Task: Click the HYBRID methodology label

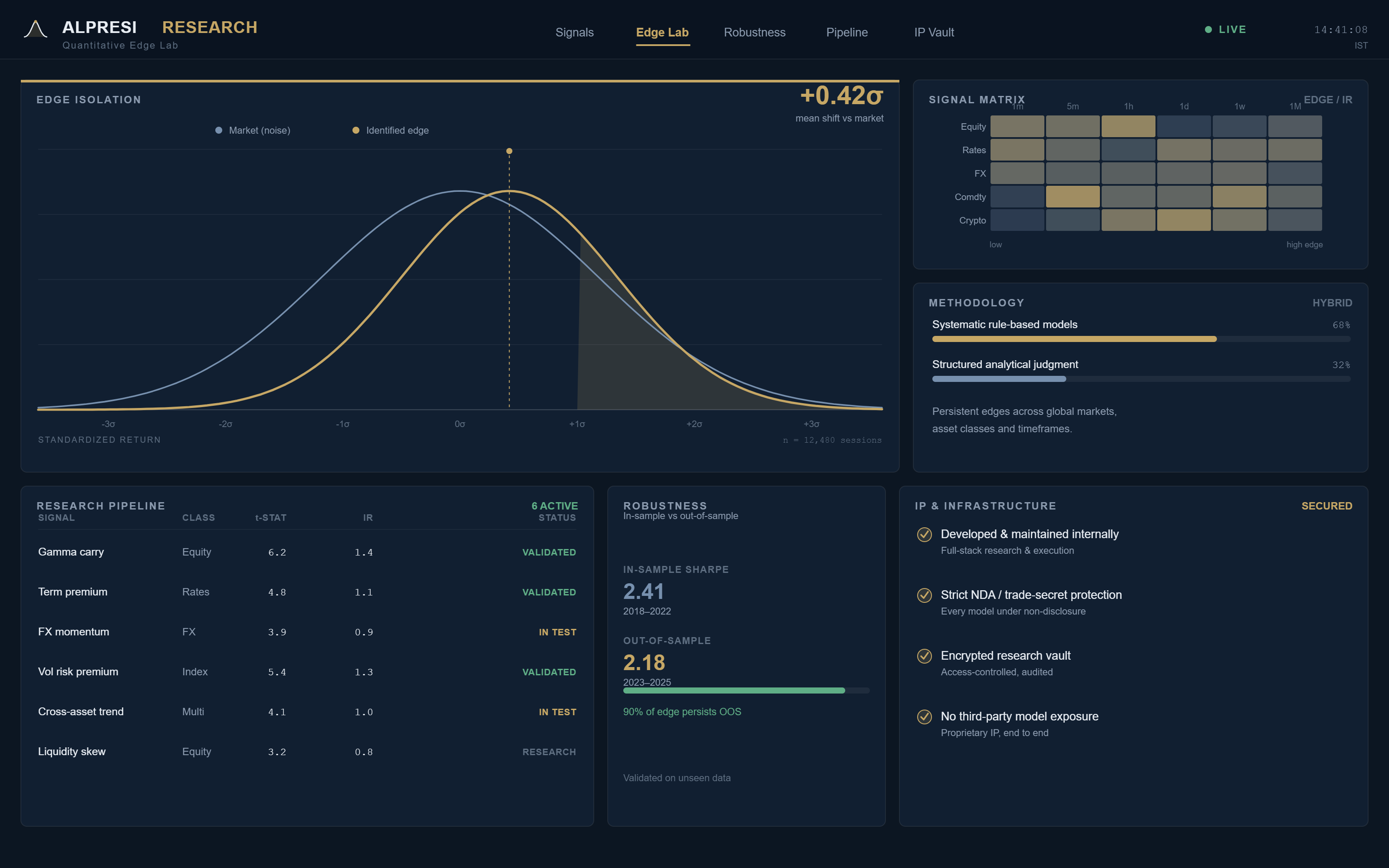Action: (x=1332, y=302)
